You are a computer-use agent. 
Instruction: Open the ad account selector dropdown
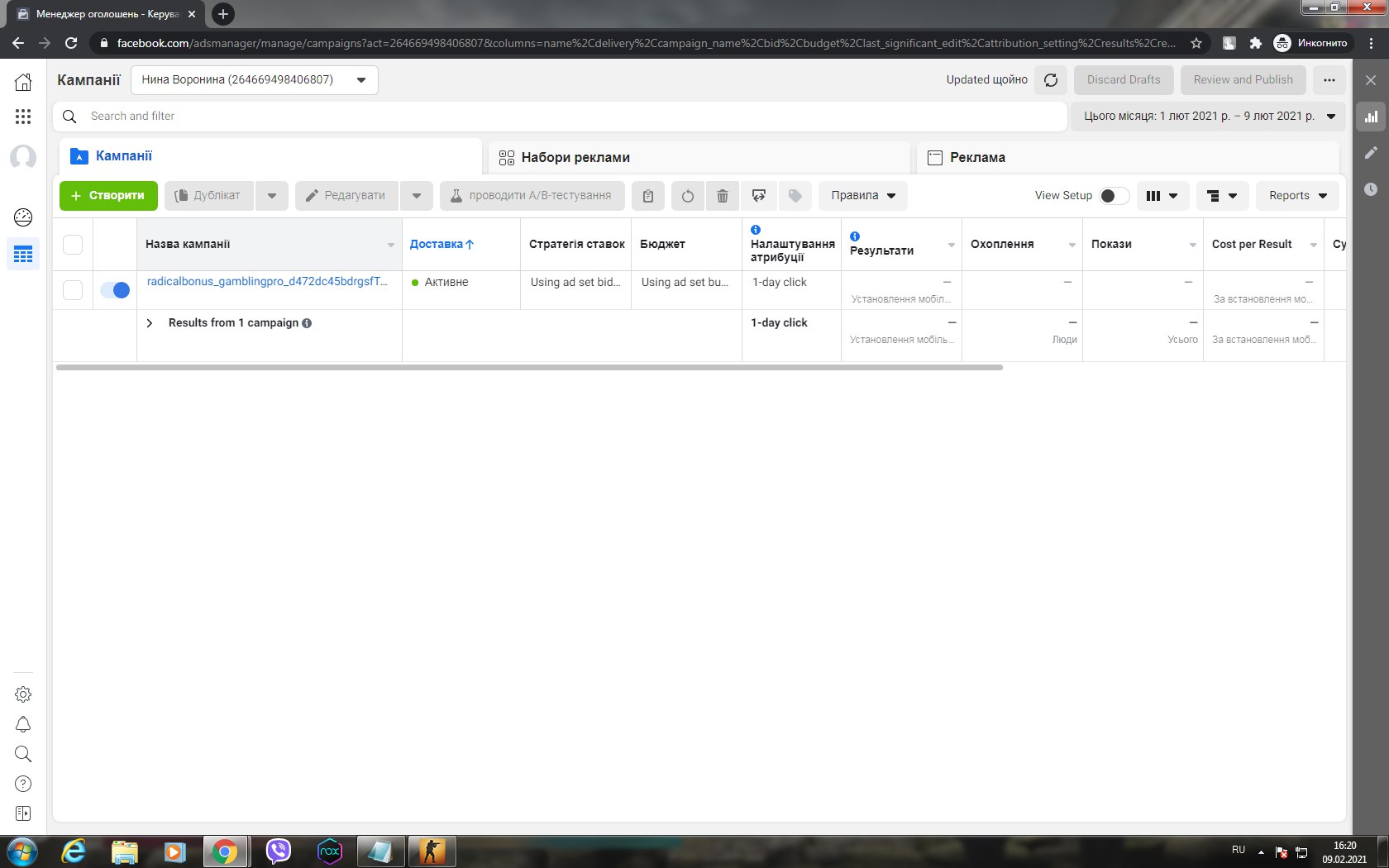[255, 80]
